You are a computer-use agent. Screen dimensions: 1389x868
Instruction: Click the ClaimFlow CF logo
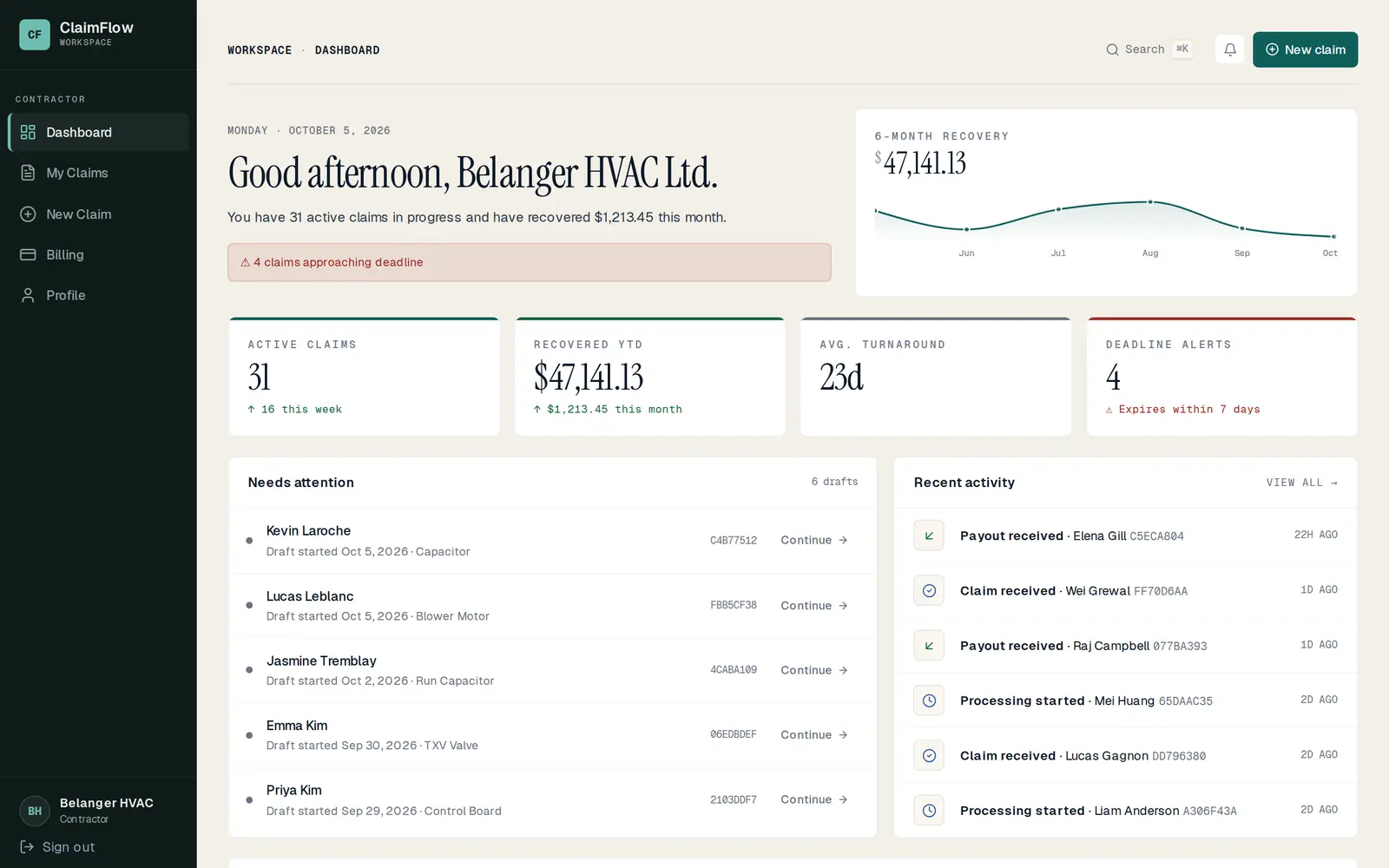tap(35, 35)
